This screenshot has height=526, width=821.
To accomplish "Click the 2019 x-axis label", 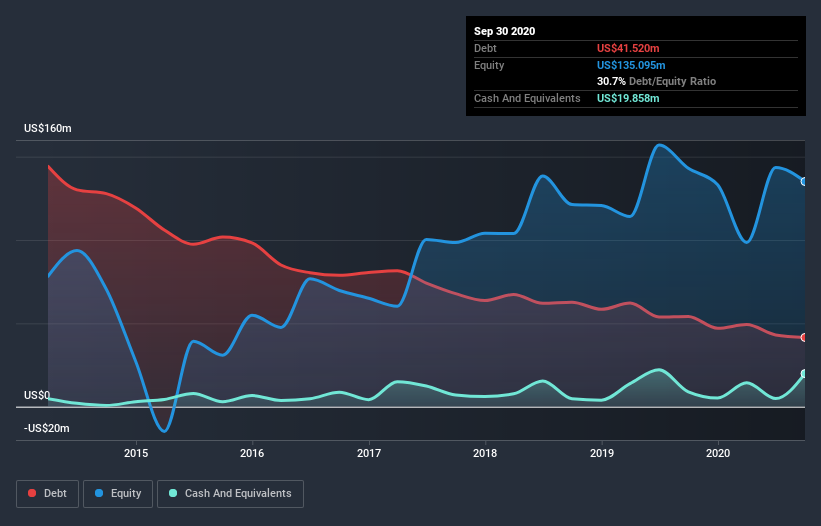I will (x=602, y=453).
